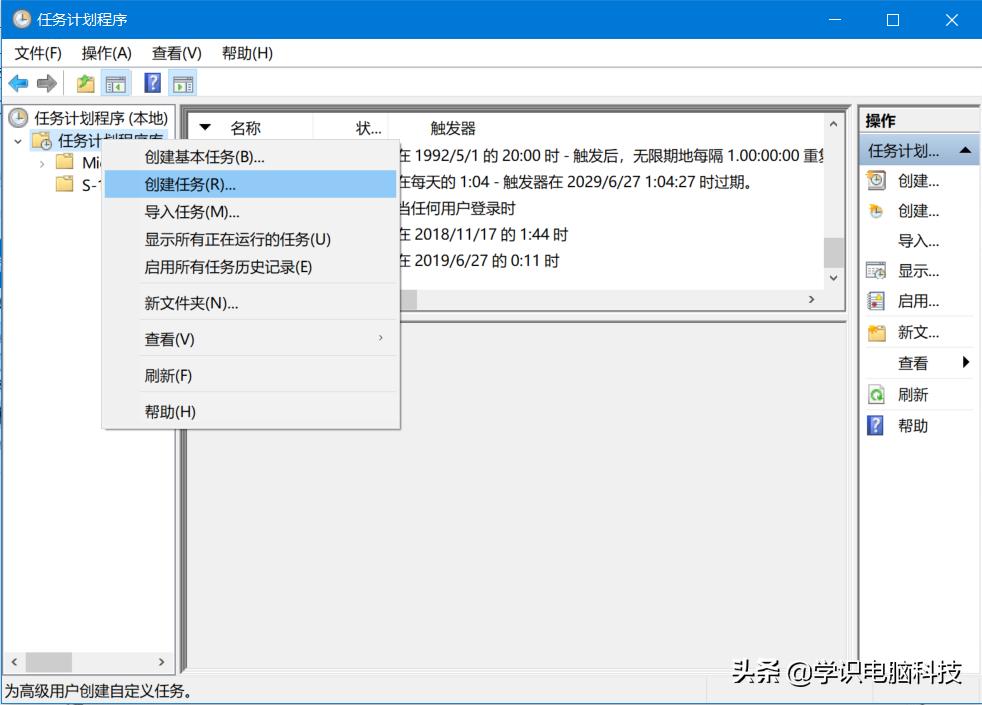This screenshot has height=705, width=982.
Task: Click the 新文件夹 folder icon in 操作 pane
Action: coord(877,332)
